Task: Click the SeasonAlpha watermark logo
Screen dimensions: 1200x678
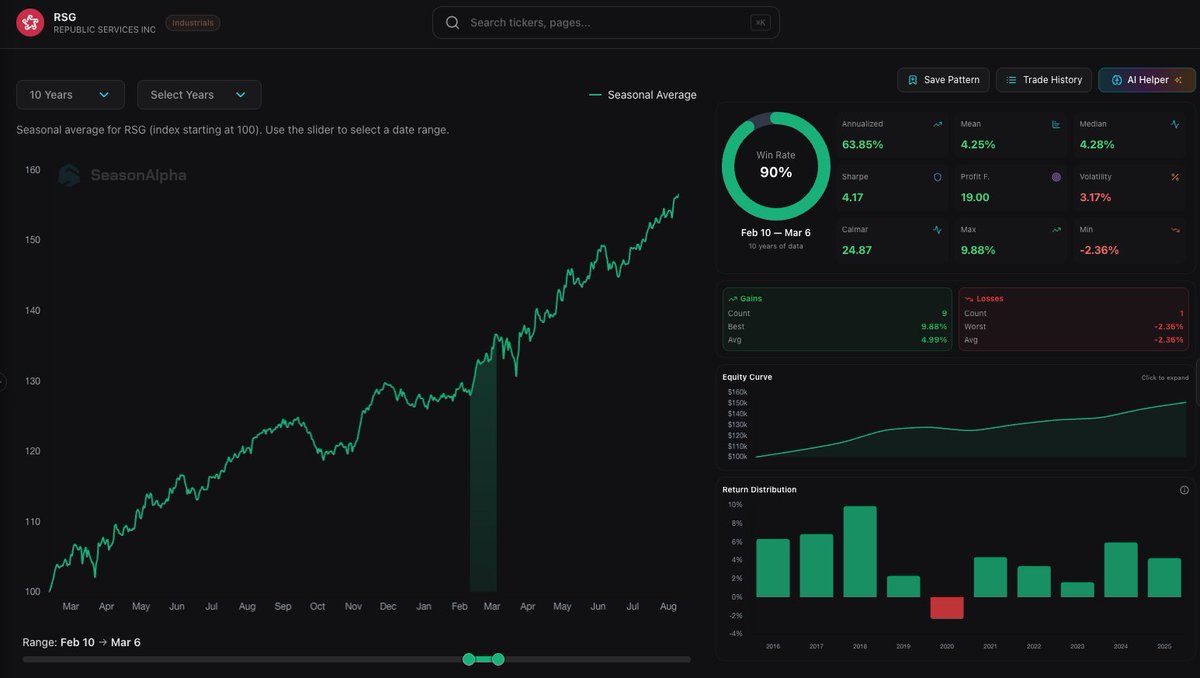Action: click(68, 174)
